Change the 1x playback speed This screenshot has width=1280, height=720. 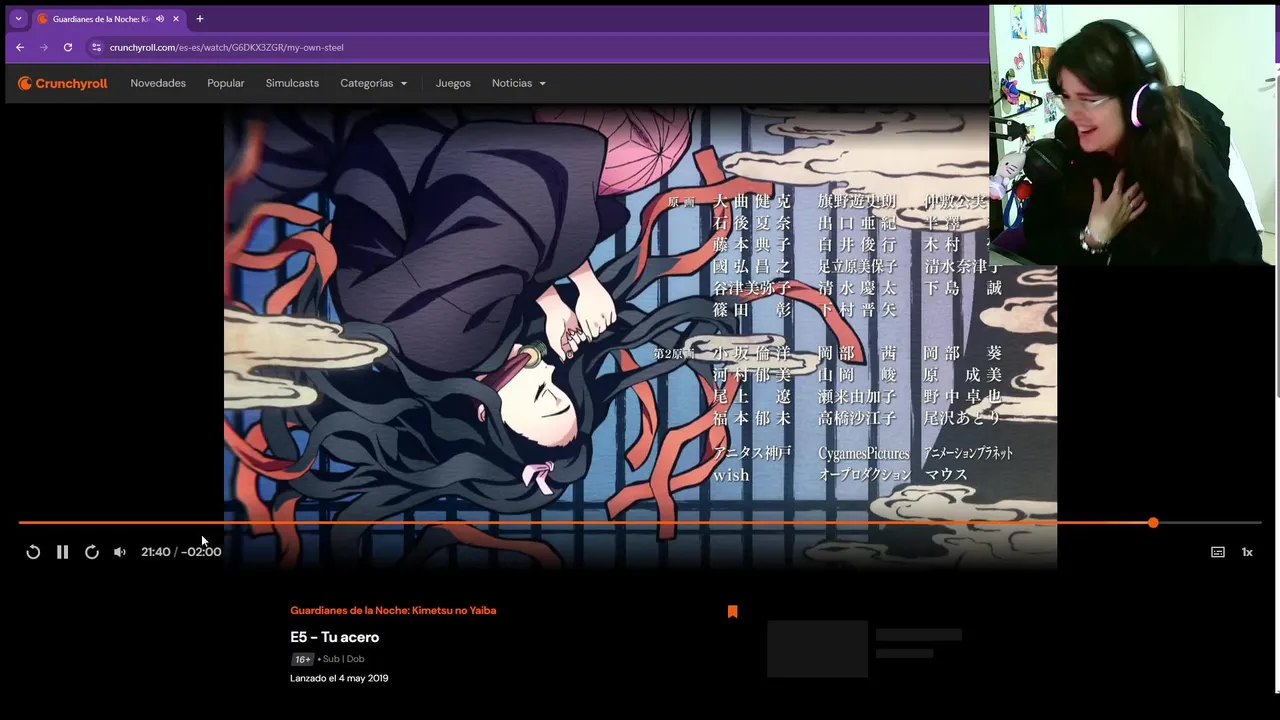[x=1247, y=552]
